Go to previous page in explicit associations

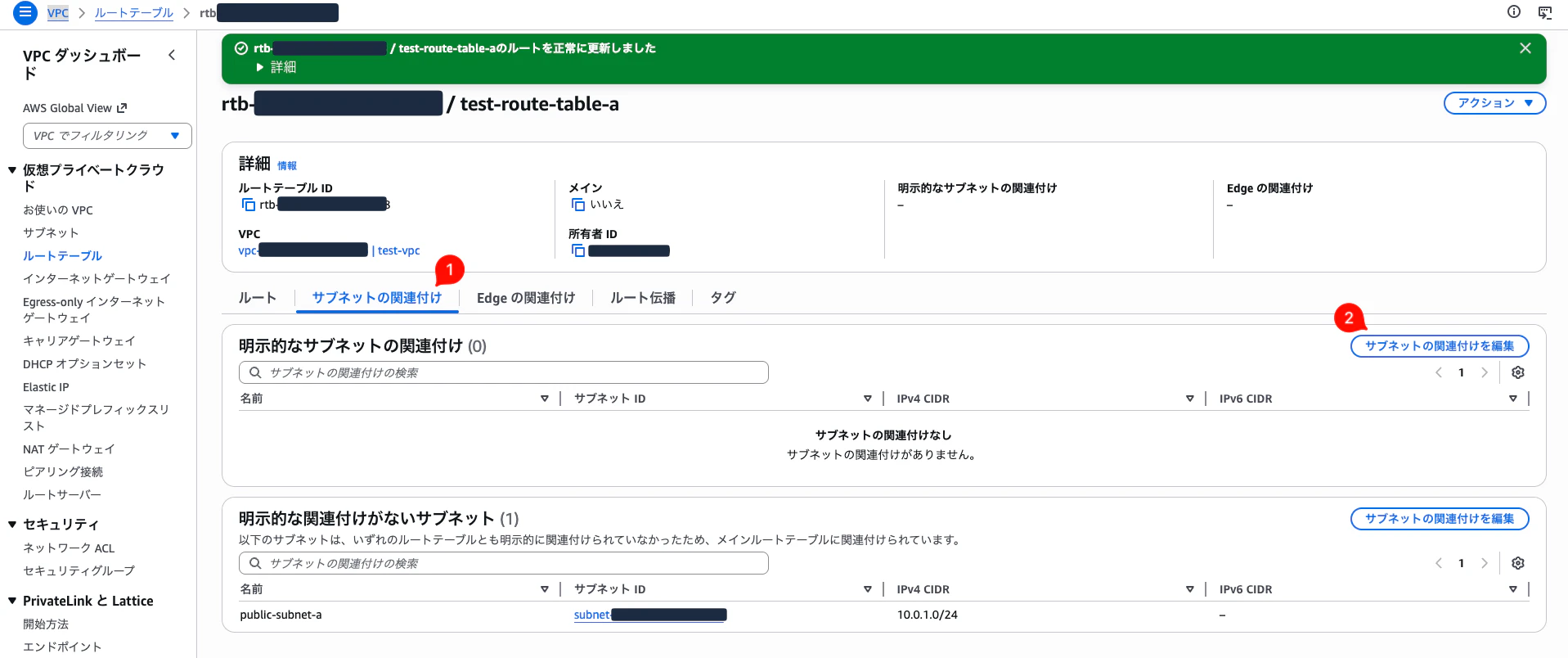coord(1439,372)
